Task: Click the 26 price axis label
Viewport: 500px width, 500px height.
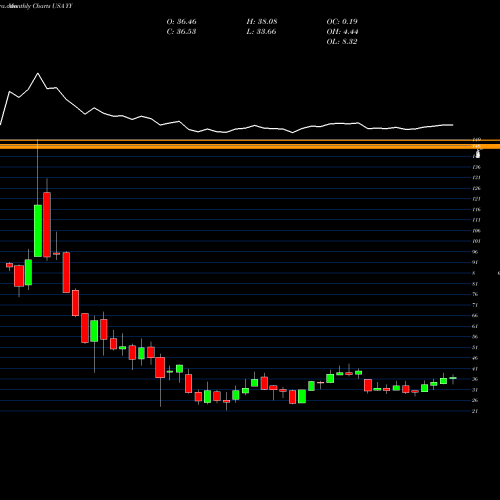Action: [x=475, y=400]
